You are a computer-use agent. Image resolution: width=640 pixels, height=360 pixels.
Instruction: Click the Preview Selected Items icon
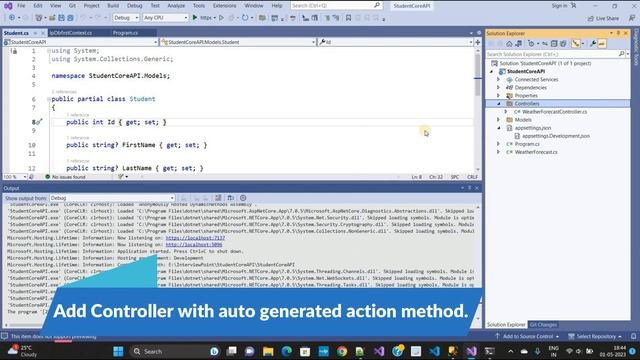tap(602, 44)
